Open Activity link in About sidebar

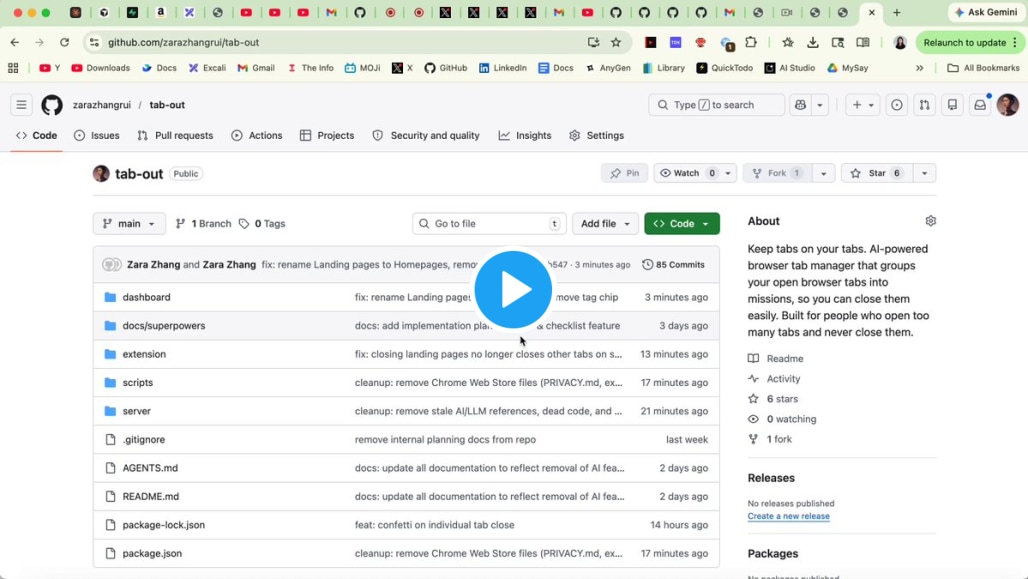click(774, 379)
